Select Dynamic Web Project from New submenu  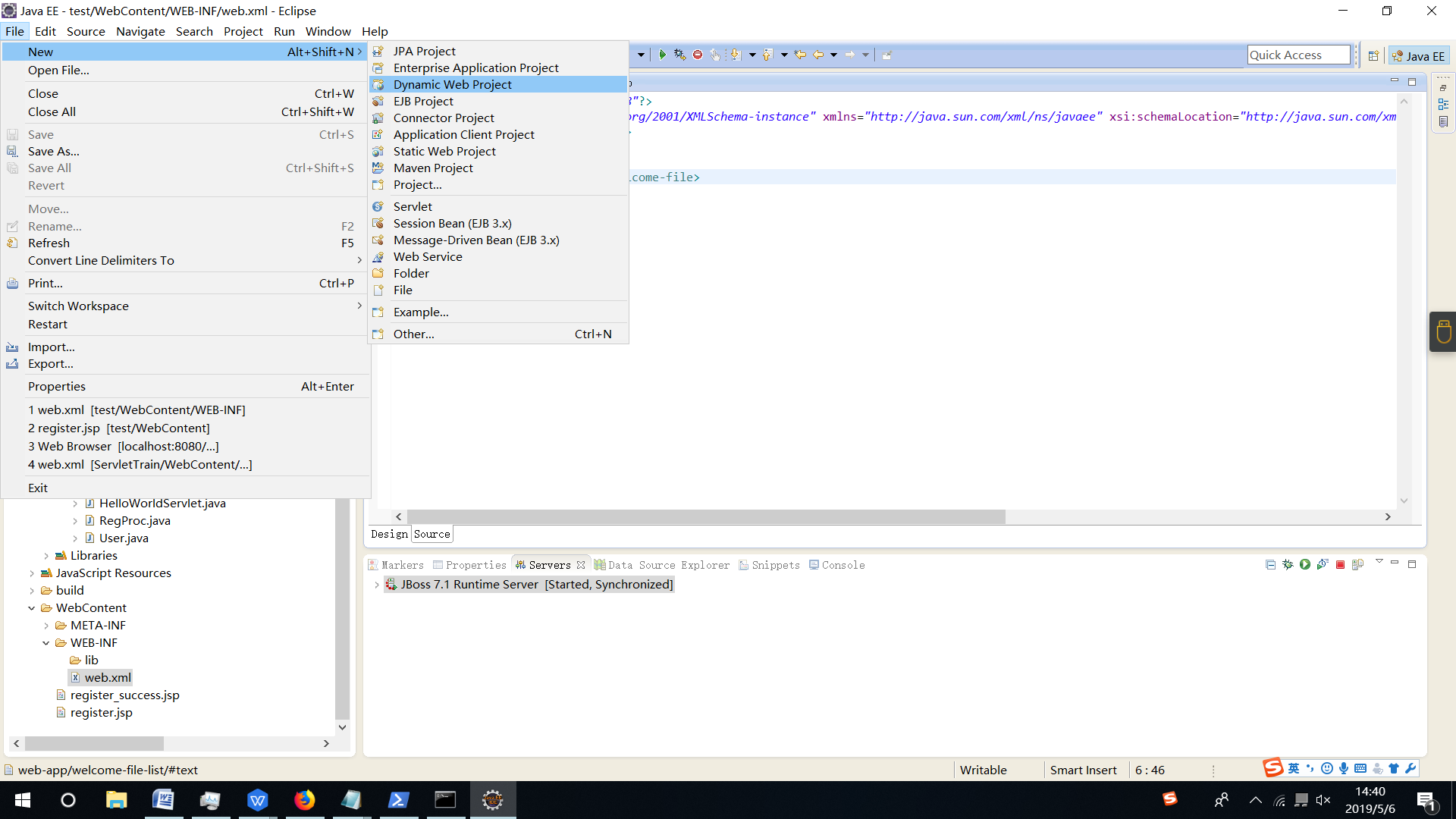(452, 84)
